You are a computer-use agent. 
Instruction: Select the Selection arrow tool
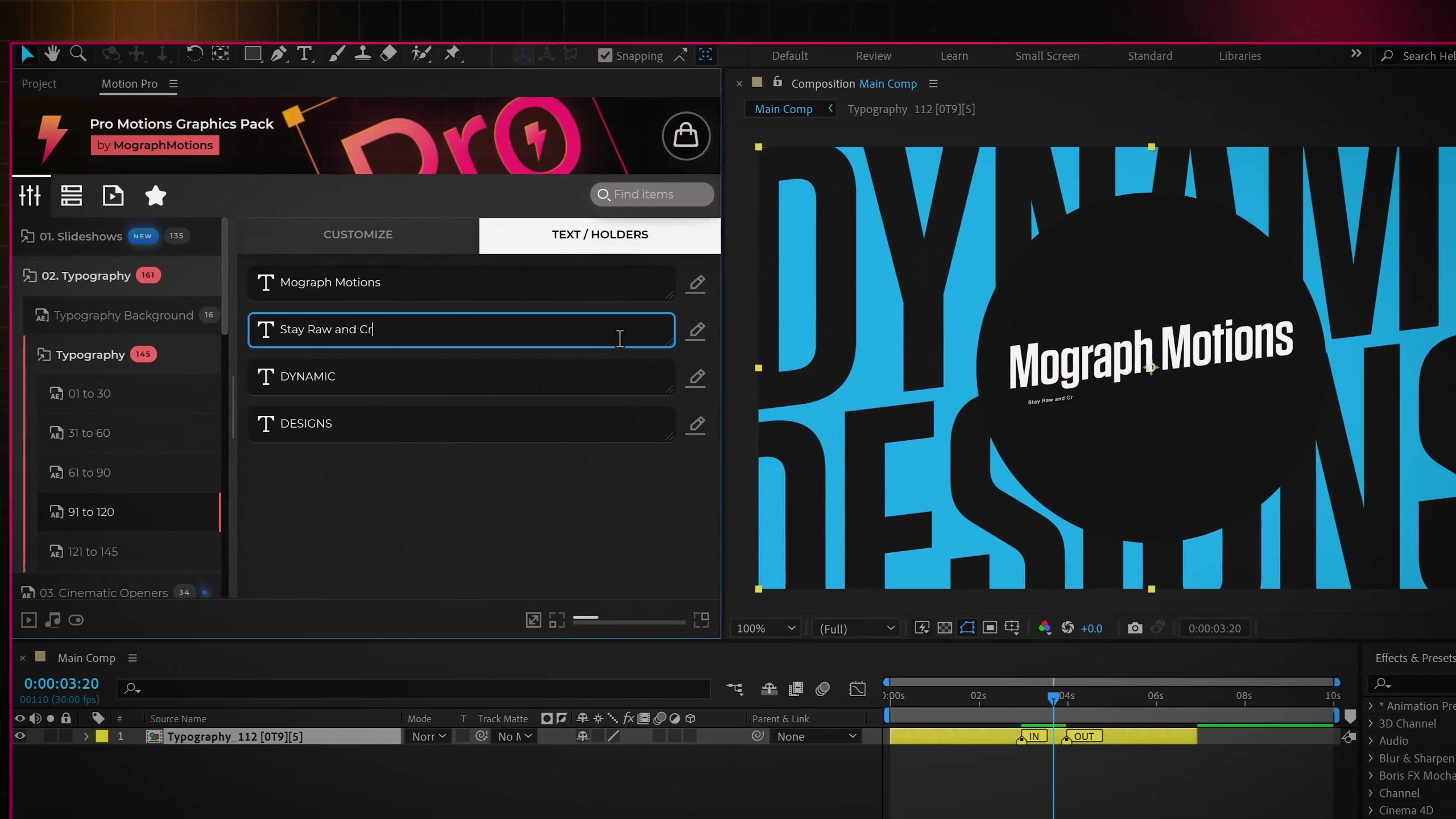pos(27,54)
